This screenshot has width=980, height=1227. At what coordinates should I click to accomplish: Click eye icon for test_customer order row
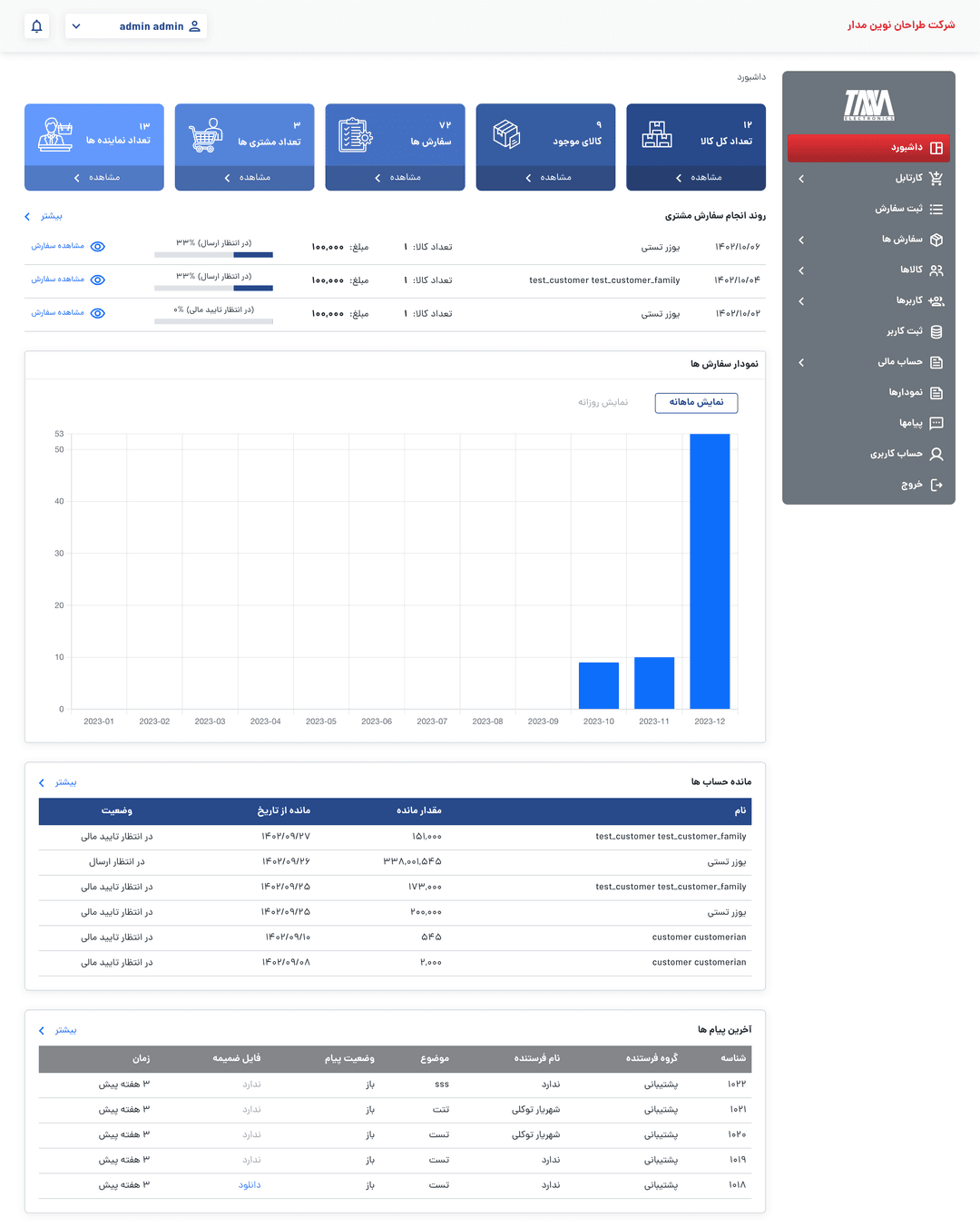tap(98, 280)
